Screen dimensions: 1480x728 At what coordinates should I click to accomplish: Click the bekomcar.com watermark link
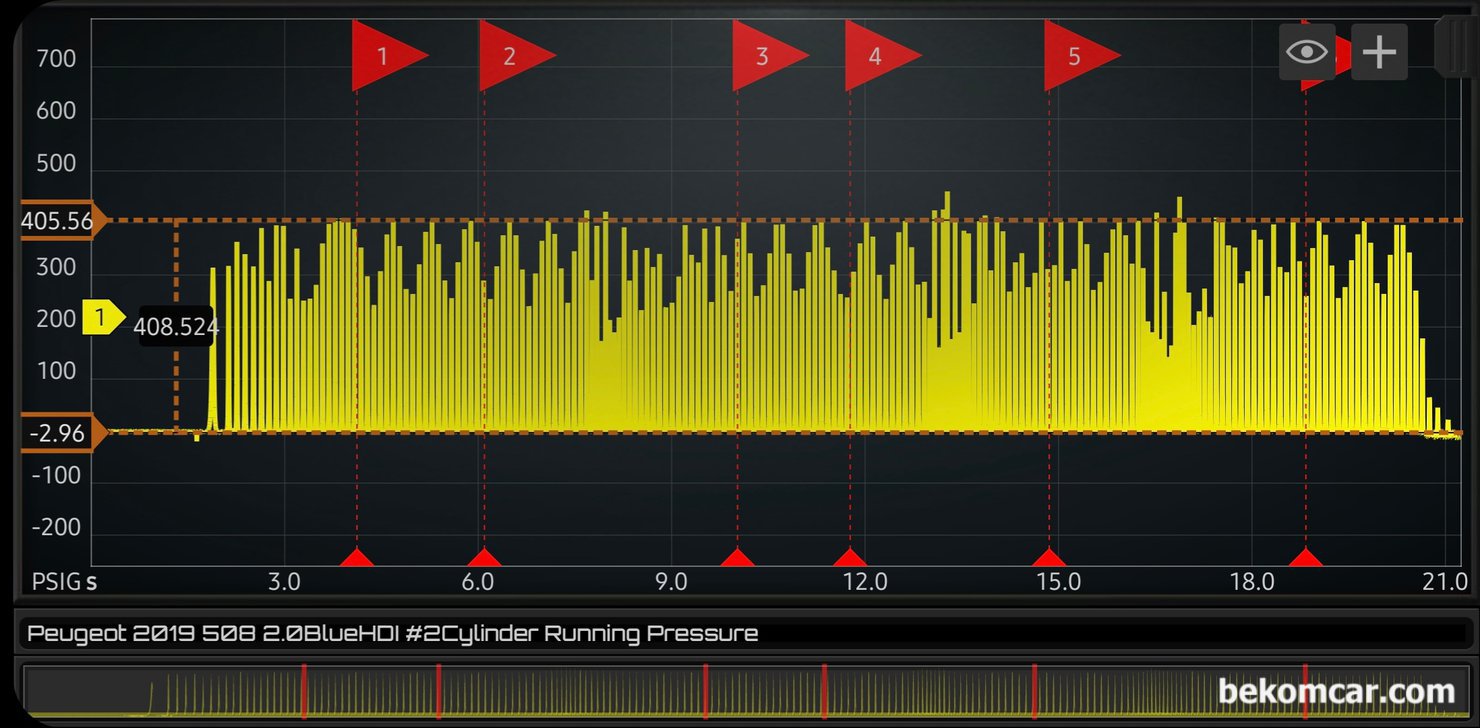(x=1335, y=691)
